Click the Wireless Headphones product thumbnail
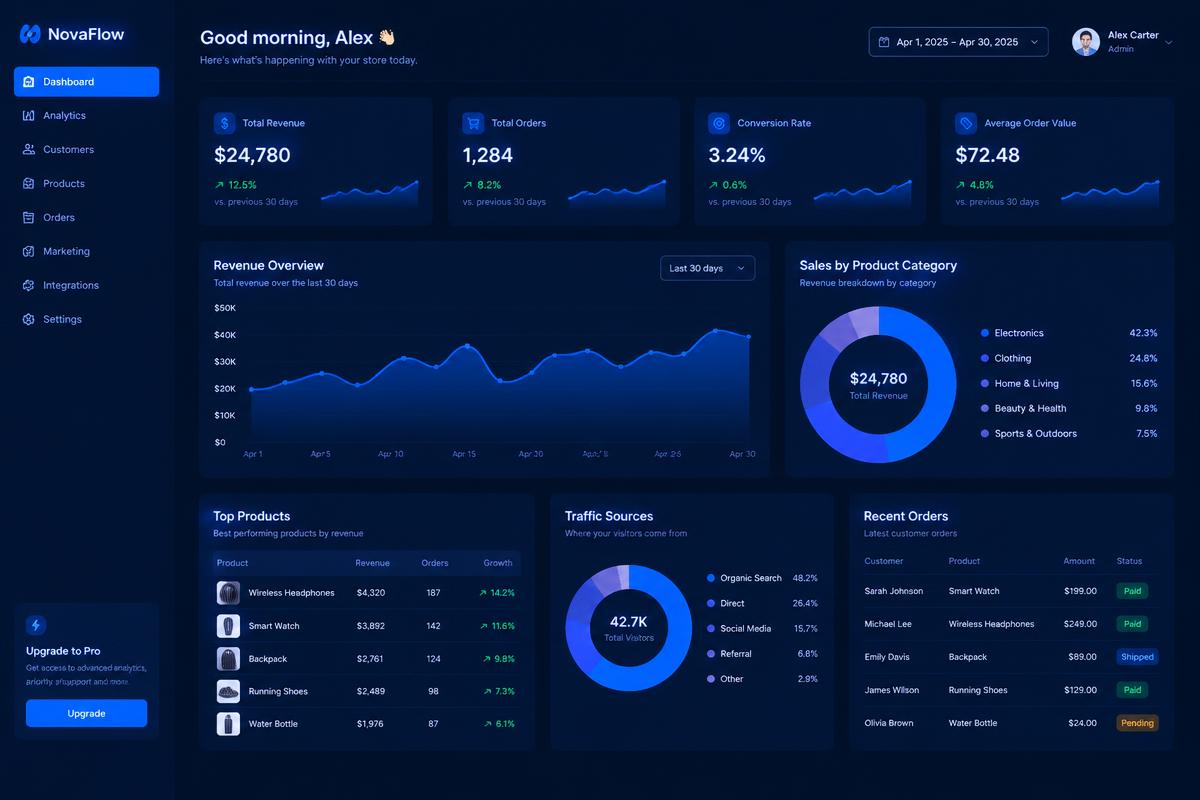Image resolution: width=1200 pixels, height=800 pixels. click(x=228, y=593)
